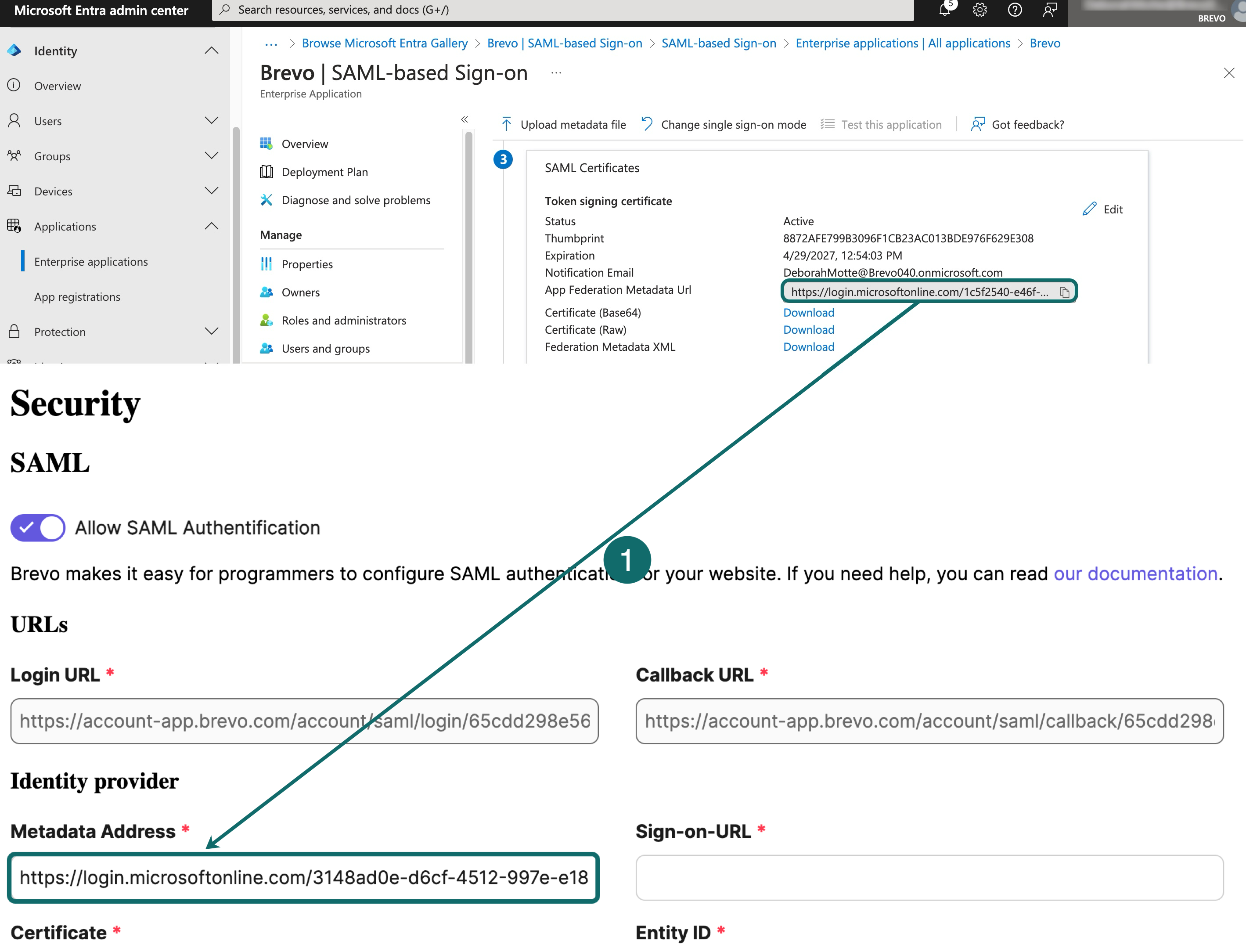Download the Certificate (Base64)
Viewport: 1246px width, 952px height.
tap(808, 312)
